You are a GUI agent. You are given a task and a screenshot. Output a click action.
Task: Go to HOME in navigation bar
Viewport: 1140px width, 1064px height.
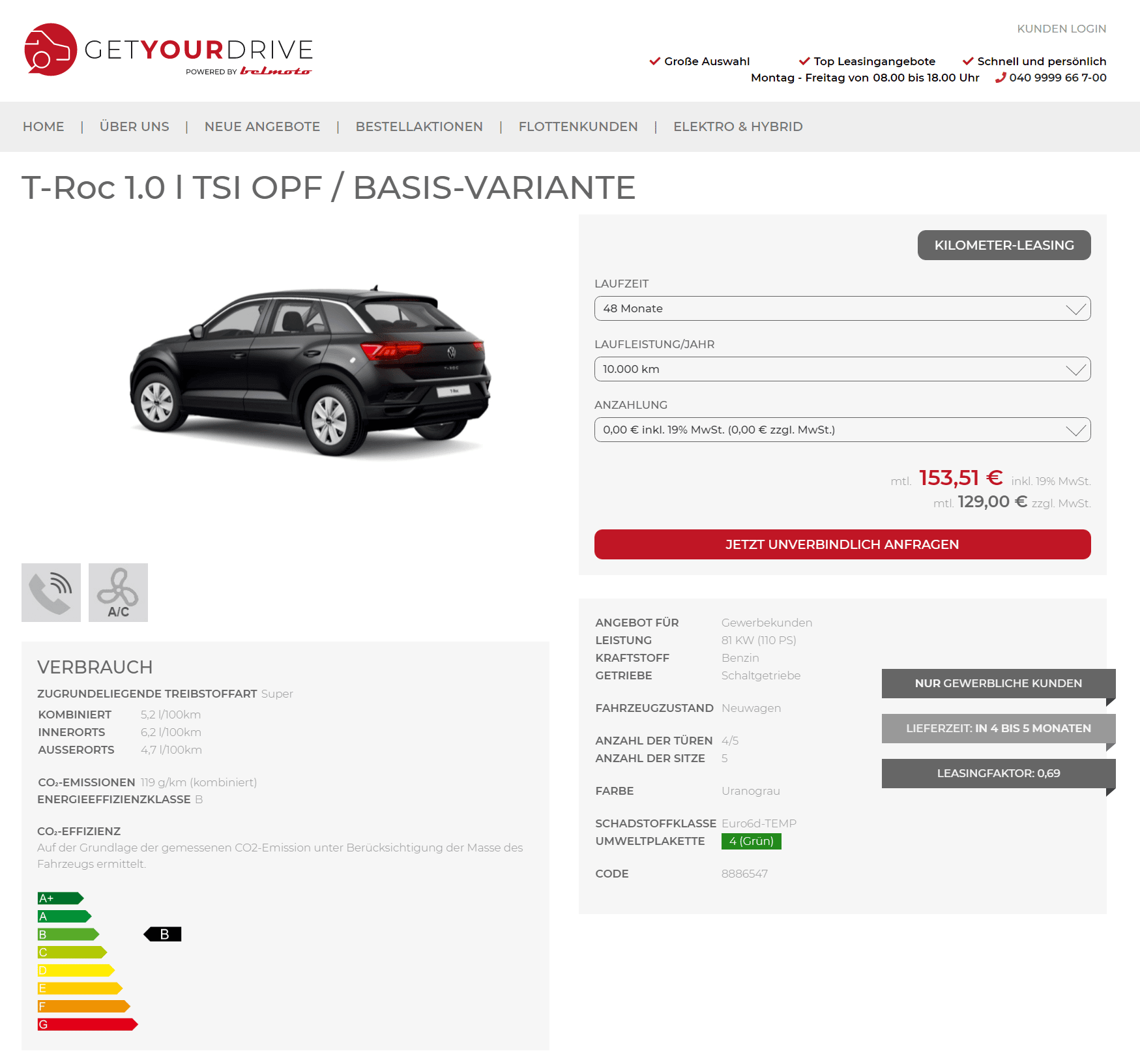[x=44, y=126]
